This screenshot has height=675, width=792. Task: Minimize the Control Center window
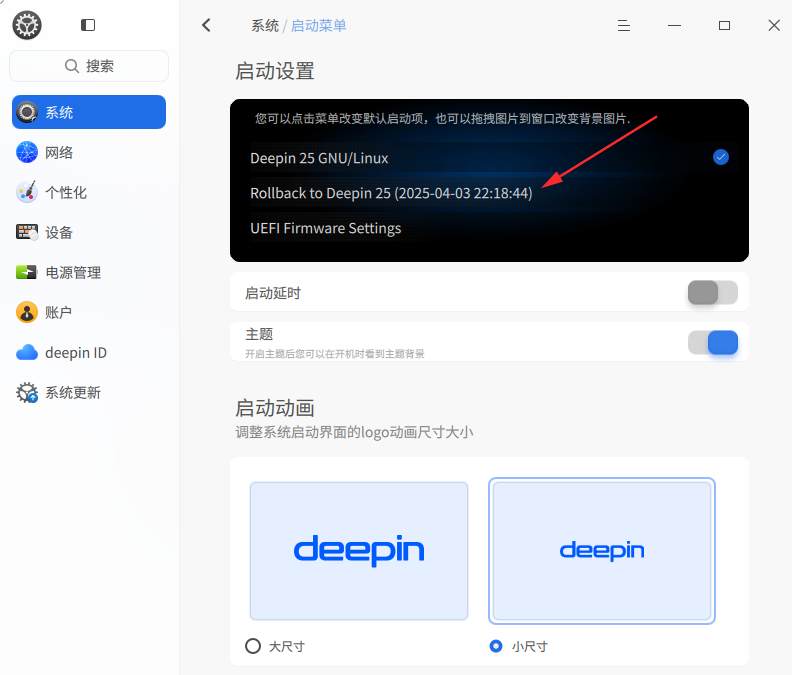(x=674, y=25)
